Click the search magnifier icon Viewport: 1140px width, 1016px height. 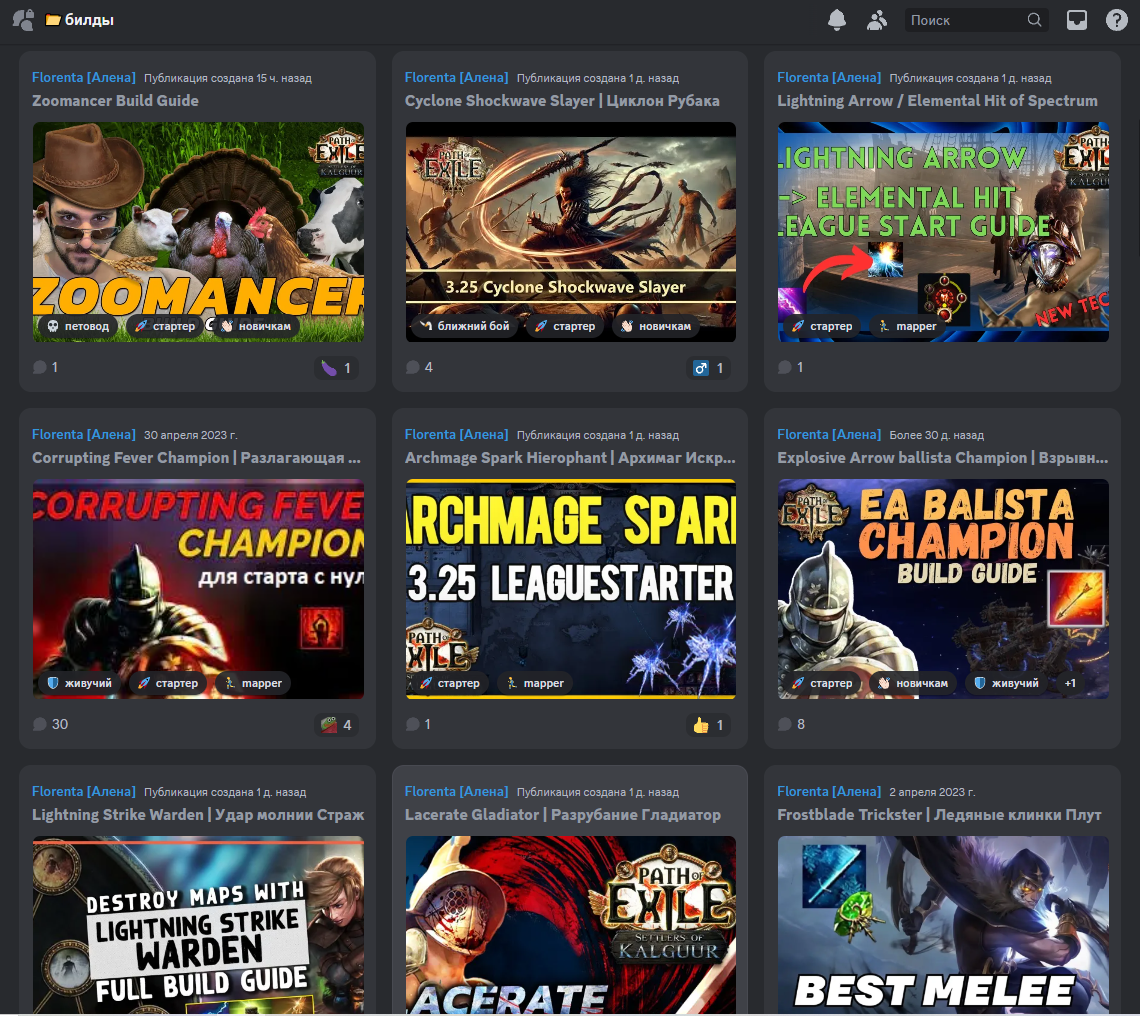pos(1034,20)
